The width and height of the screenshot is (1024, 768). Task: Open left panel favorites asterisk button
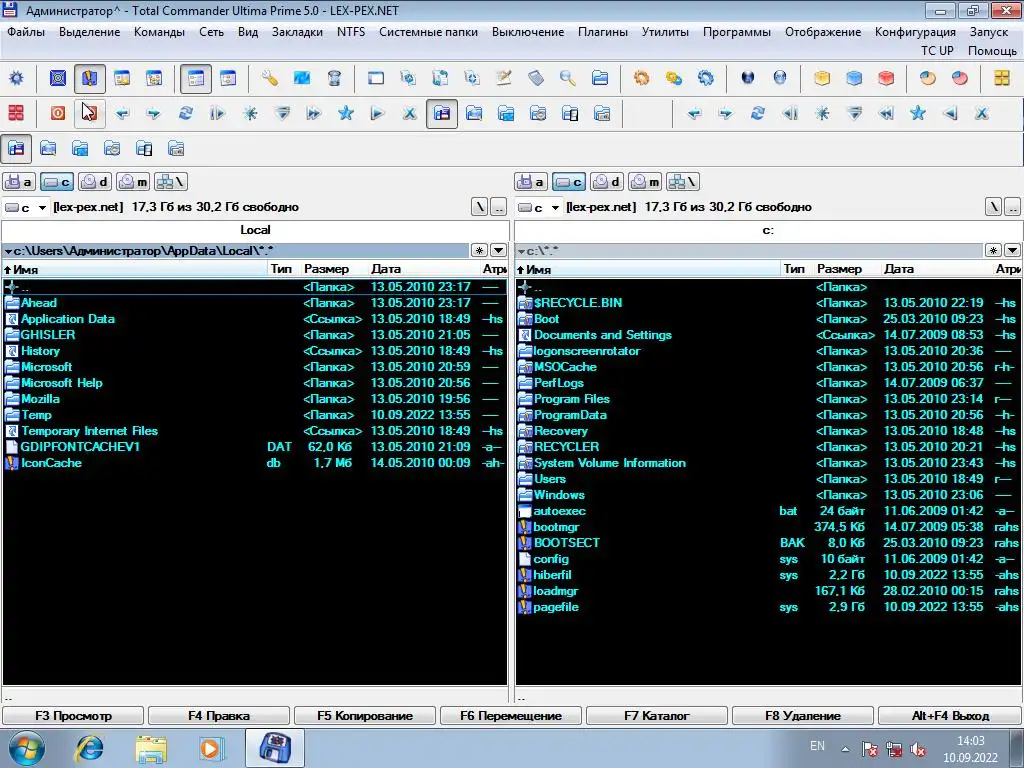pyautogui.click(x=479, y=251)
